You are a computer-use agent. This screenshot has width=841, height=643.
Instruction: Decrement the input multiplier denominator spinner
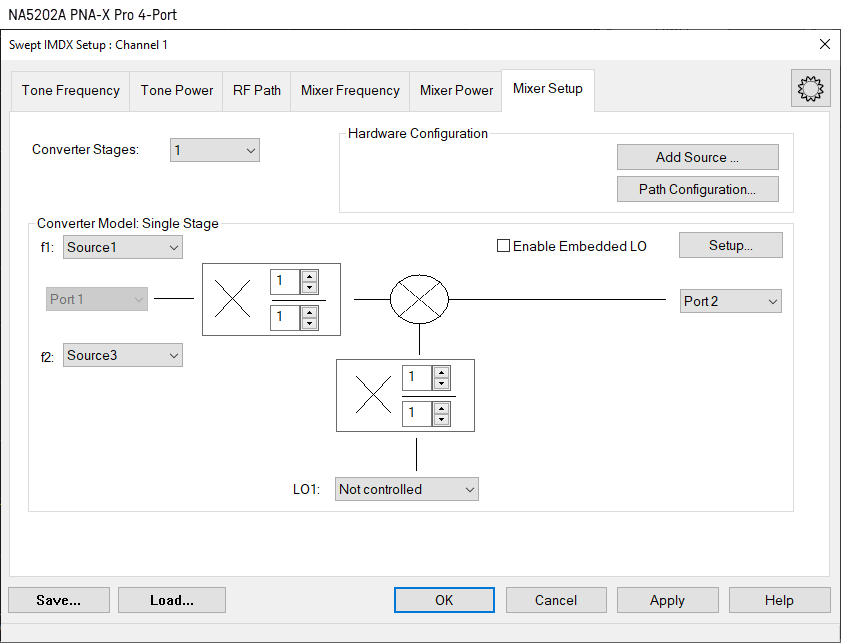(x=309, y=323)
